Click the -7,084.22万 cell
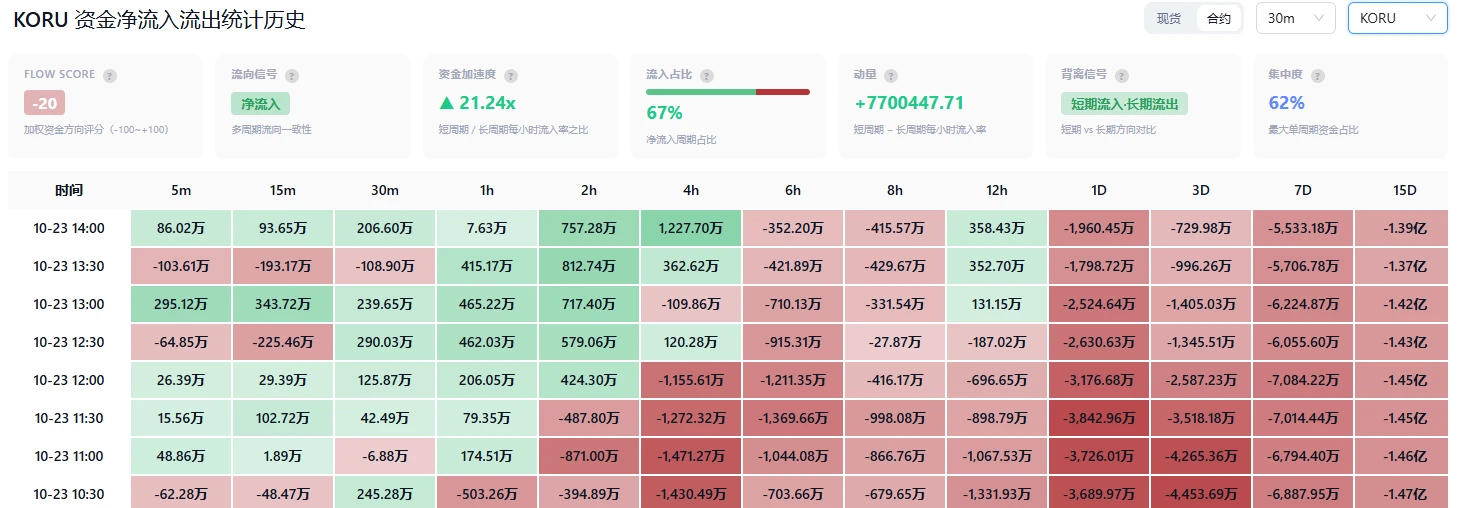Viewport: 1479px width, 508px height. click(x=1303, y=380)
